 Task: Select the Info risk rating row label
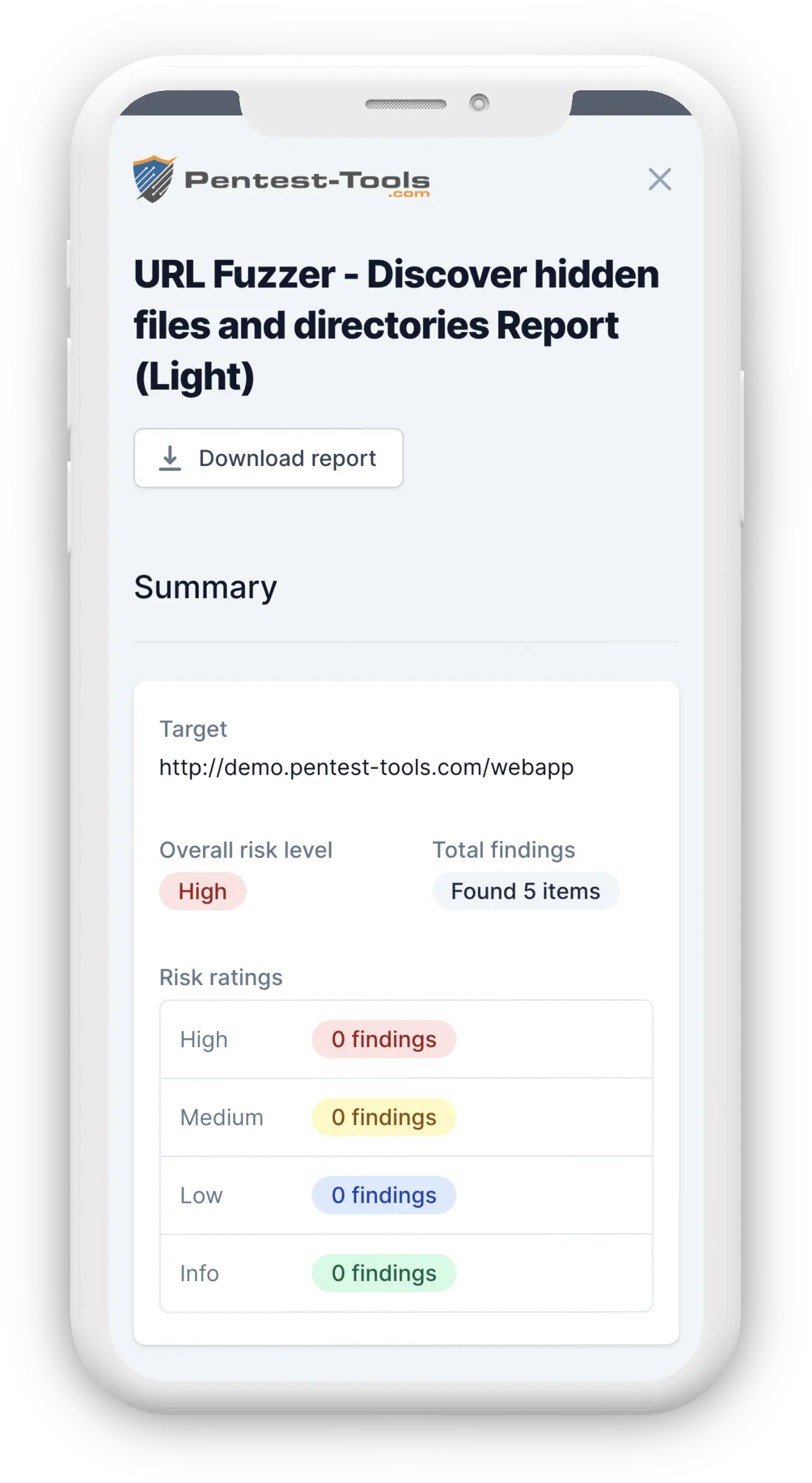(199, 1273)
